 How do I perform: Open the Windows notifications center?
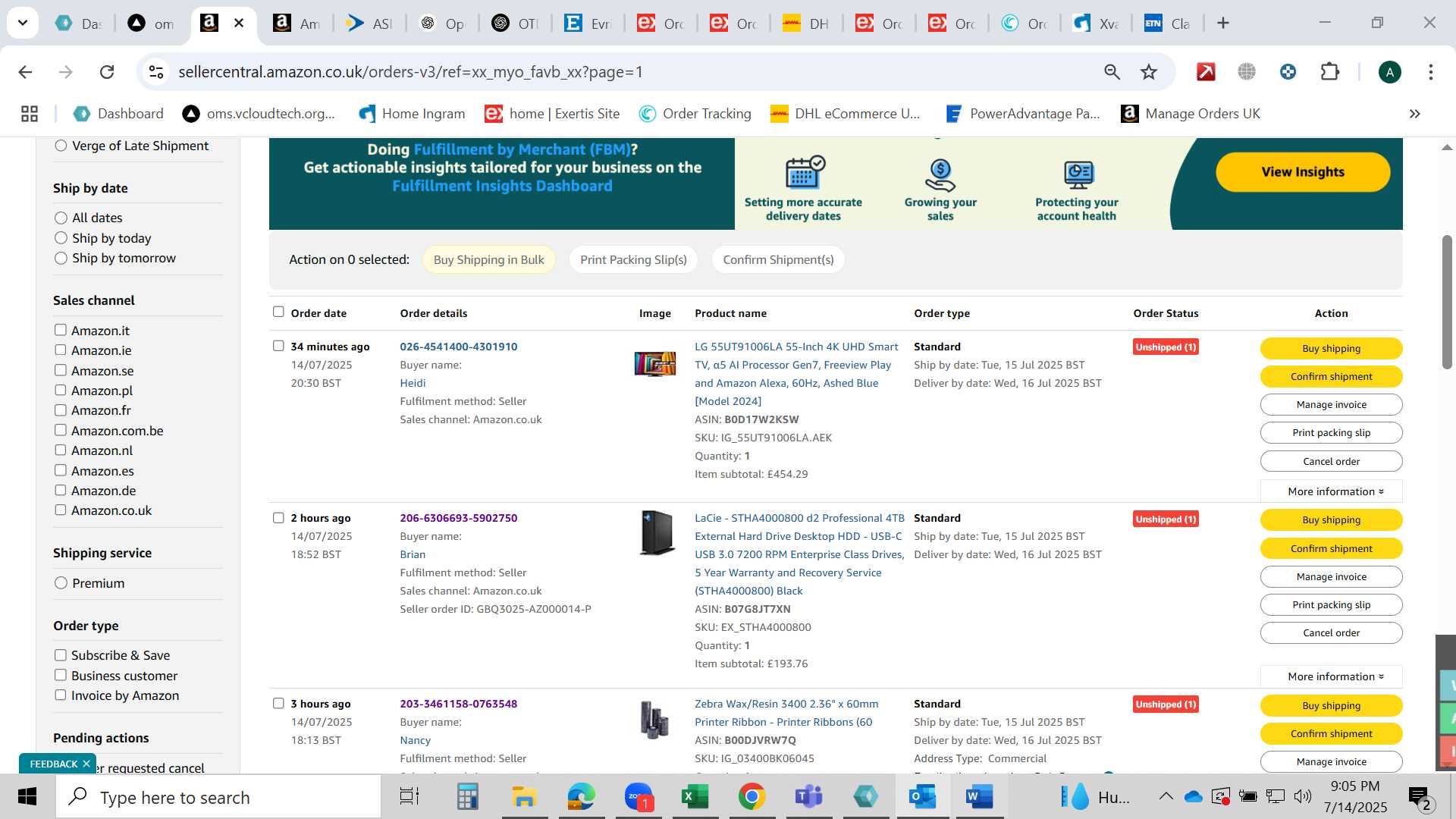[1420, 797]
